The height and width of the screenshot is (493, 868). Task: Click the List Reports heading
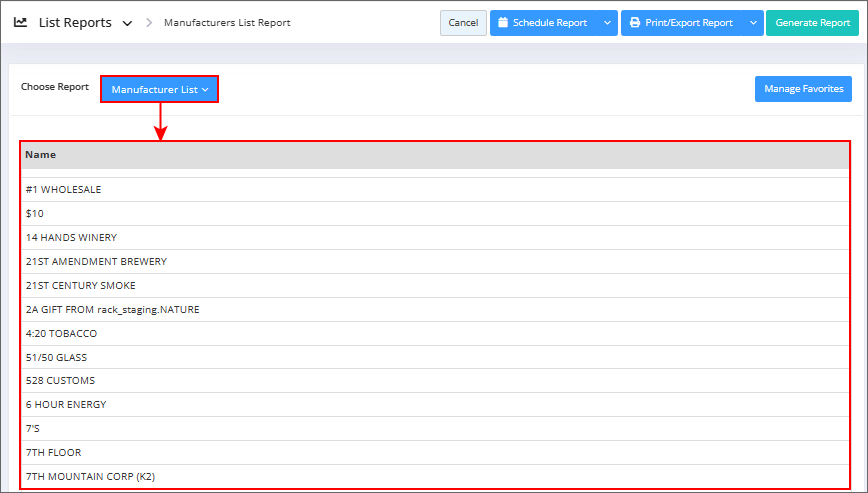[75, 23]
